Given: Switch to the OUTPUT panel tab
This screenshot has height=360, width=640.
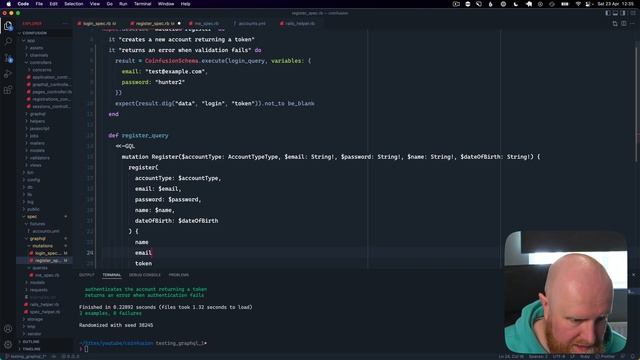Looking at the screenshot, I should pos(87,275).
